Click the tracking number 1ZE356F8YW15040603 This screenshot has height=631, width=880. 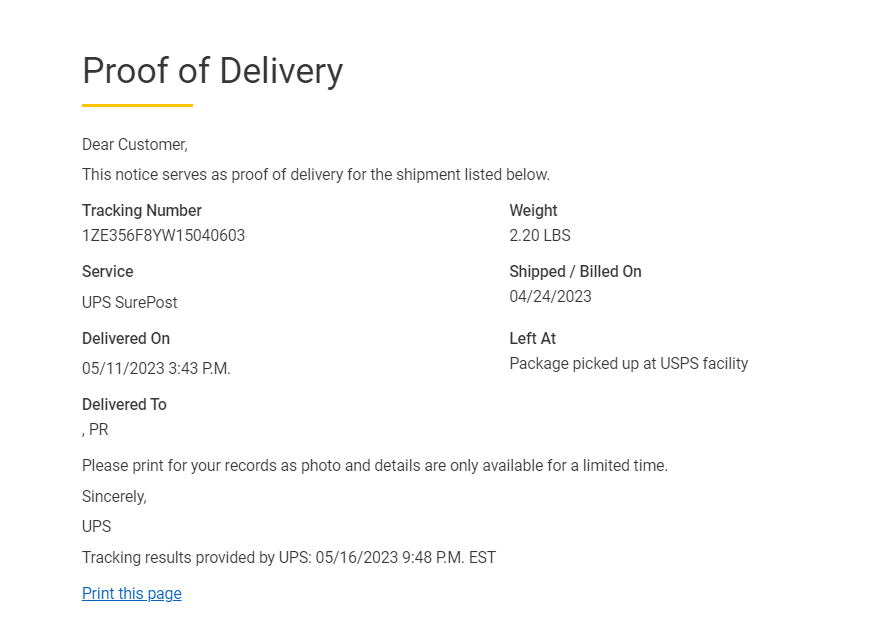163,236
